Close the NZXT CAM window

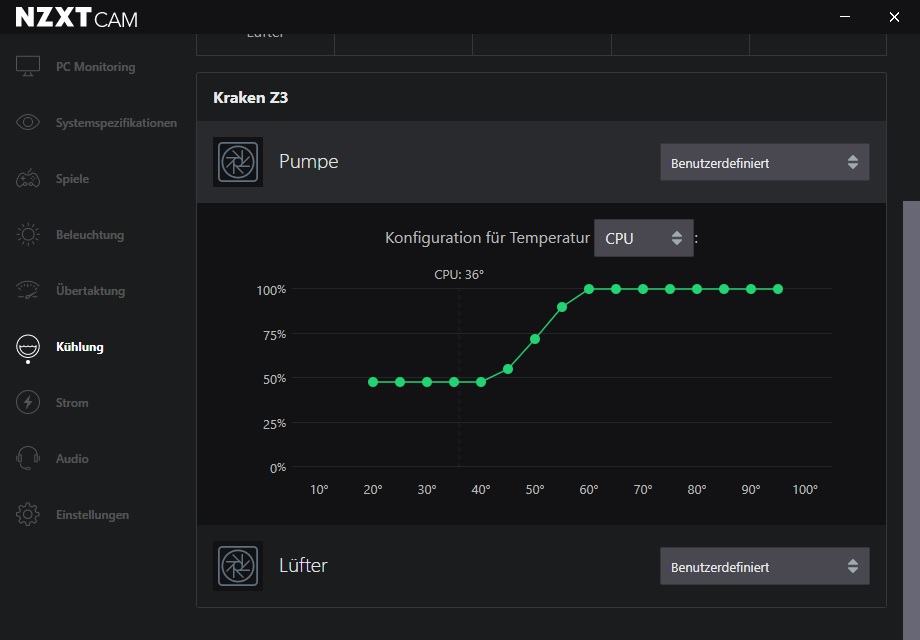click(x=894, y=17)
